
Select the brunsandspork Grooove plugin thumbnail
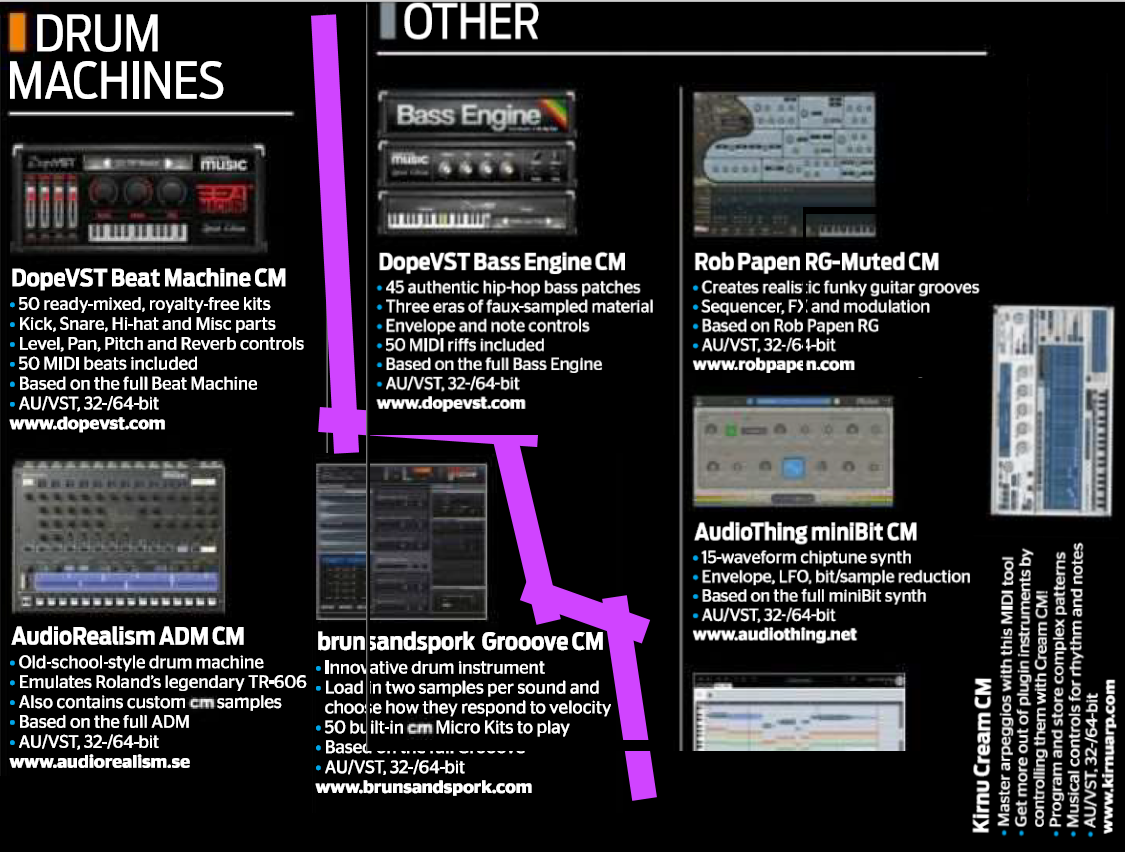point(402,541)
